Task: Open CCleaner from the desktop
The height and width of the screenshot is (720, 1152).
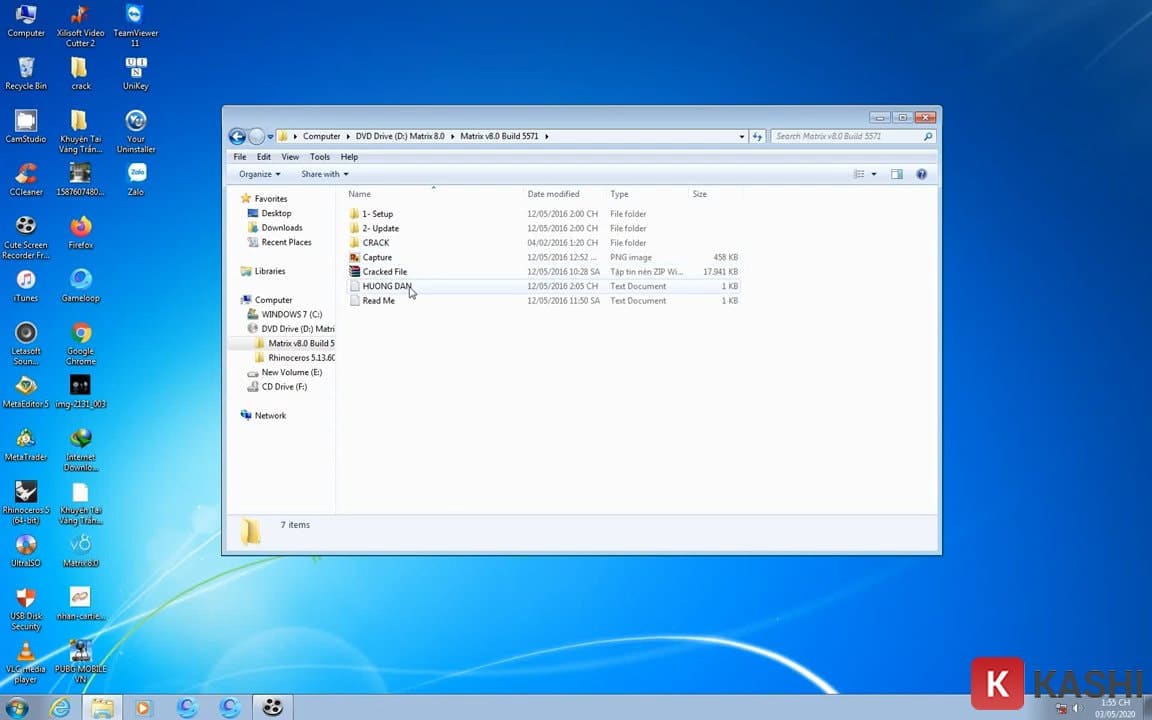Action: point(25,174)
